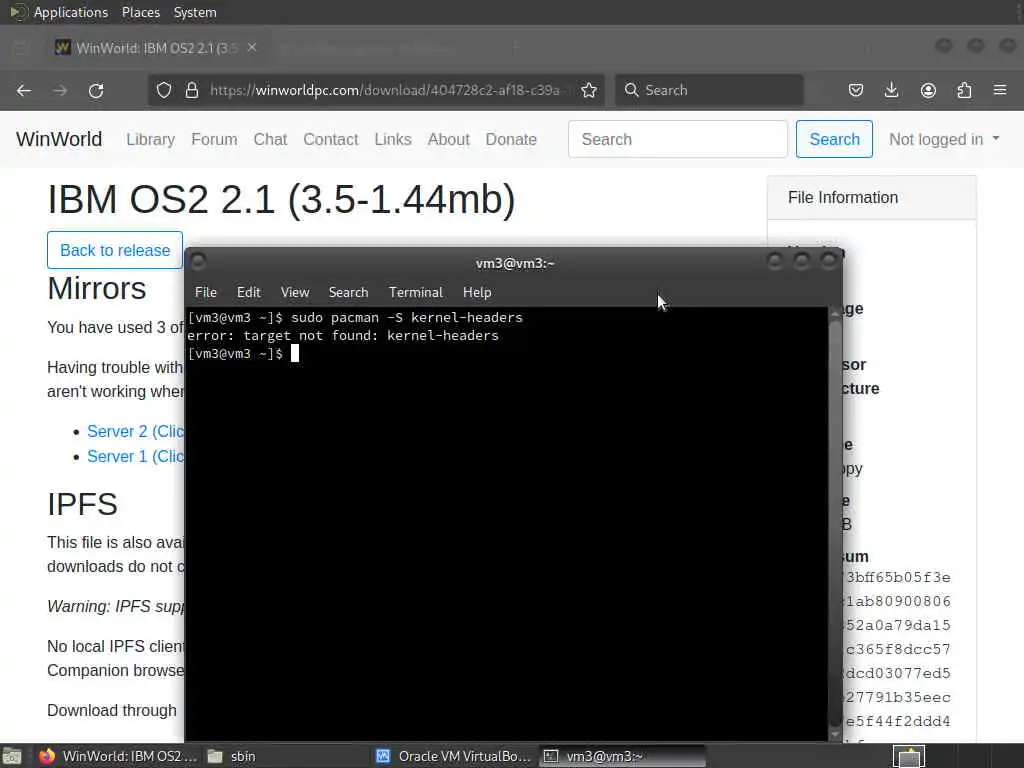Click the show desktop icon in taskbar
Screen dimensions: 1024x768
click(x=12, y=756)
